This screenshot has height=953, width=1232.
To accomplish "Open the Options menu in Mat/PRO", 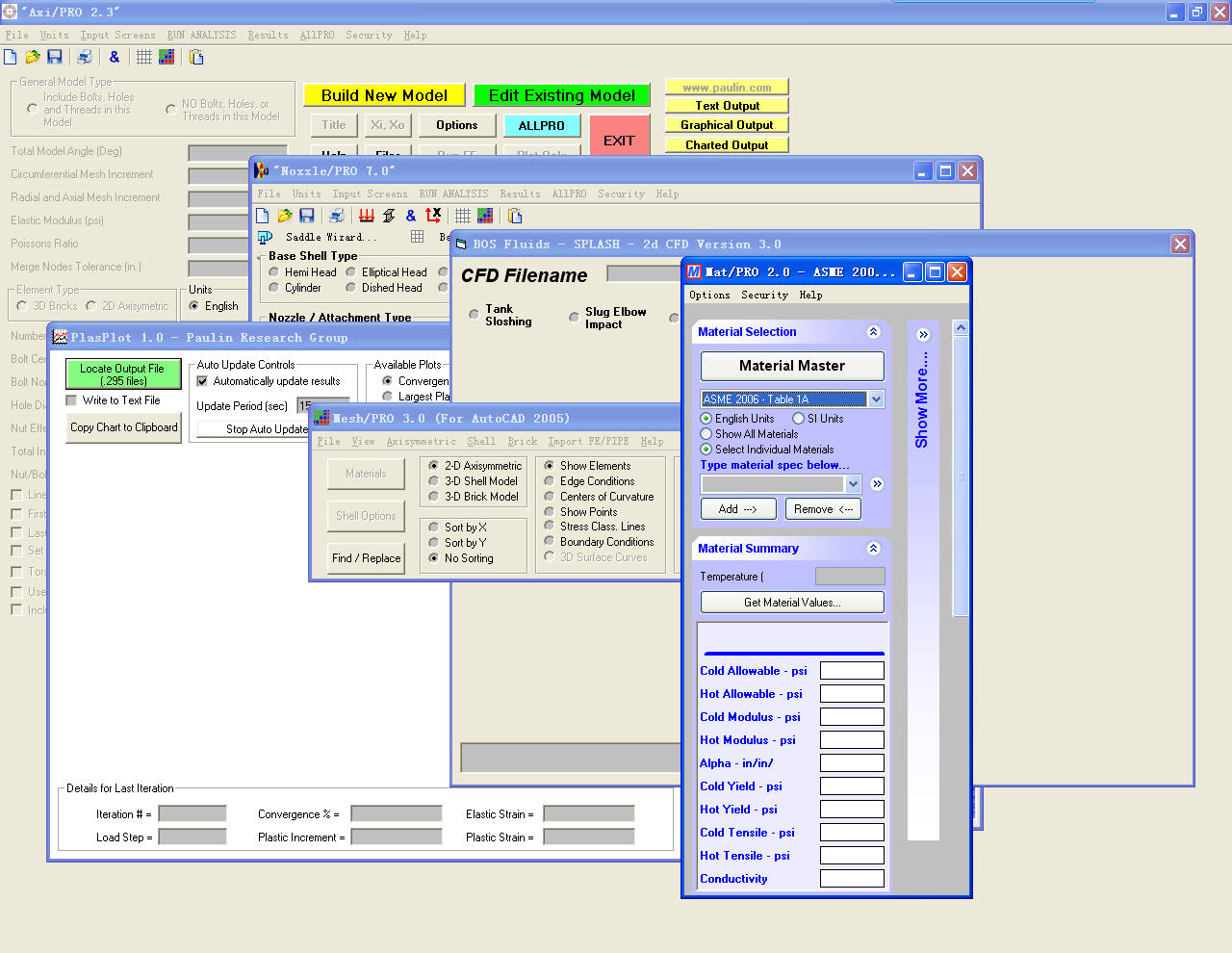I will click(x=709, y=296).
